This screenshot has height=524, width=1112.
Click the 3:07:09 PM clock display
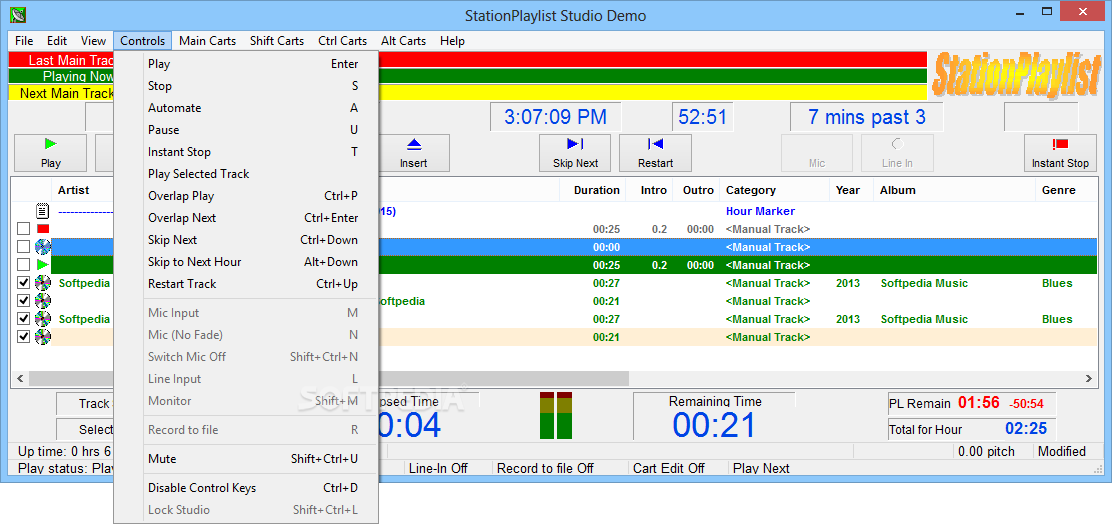coord(555,117)
